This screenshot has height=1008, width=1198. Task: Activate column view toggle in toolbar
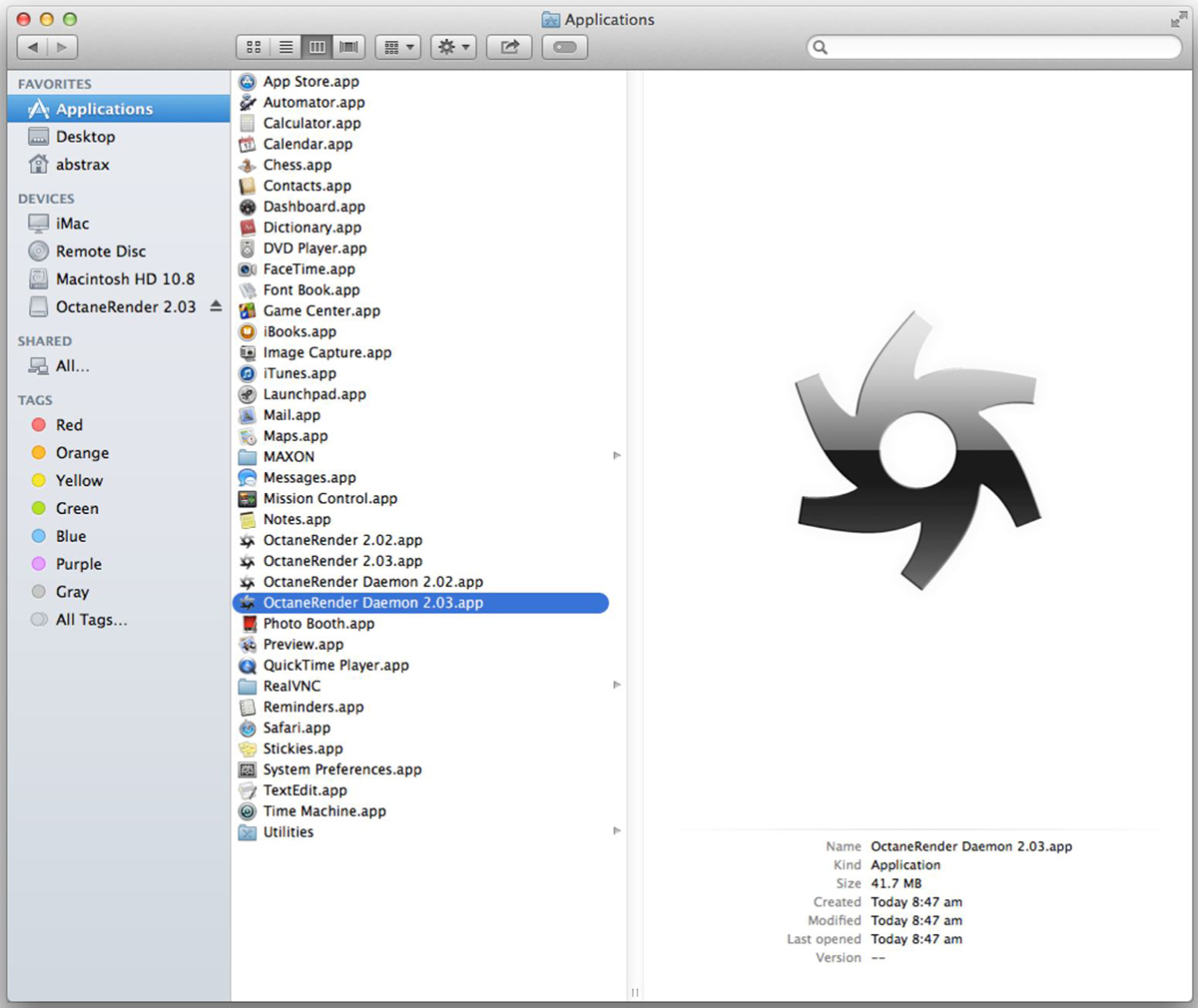click(x=317, y=47)
